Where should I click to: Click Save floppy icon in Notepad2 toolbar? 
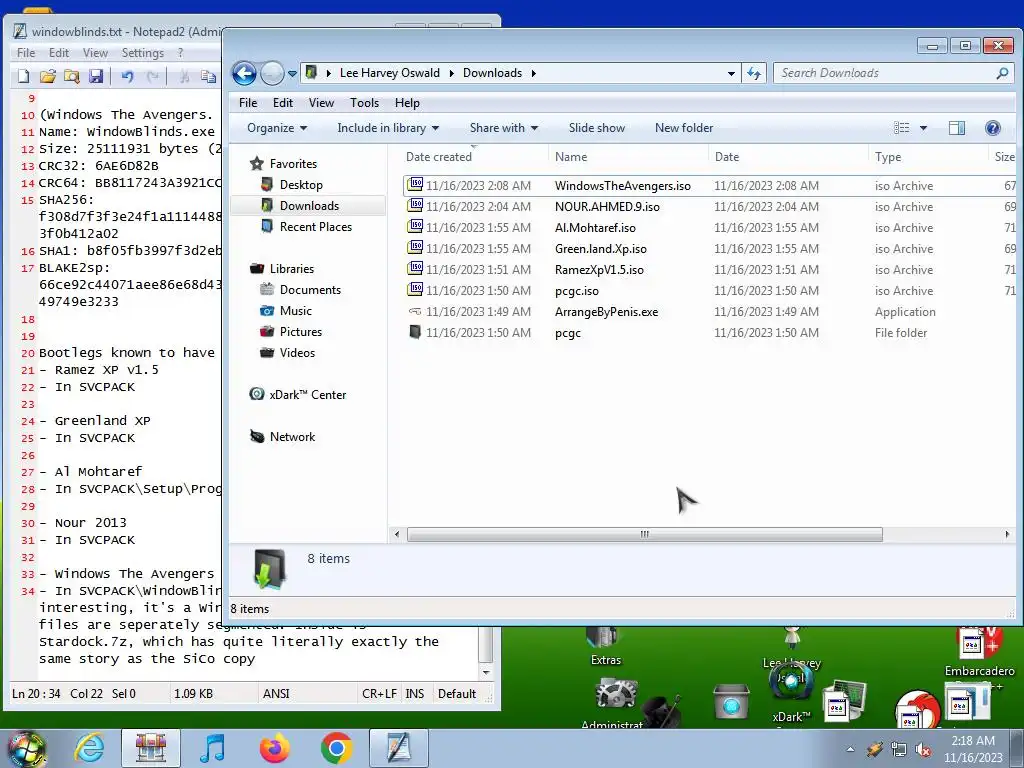[96, 76]
